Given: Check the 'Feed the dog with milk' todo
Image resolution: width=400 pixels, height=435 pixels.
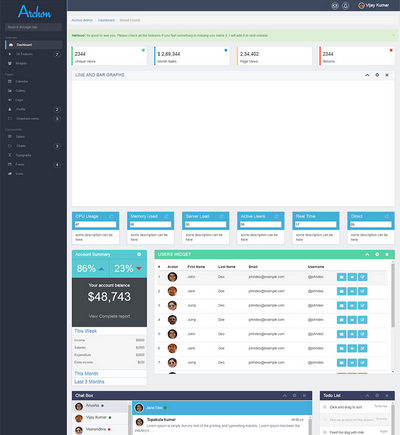Looking at the screenshot, I should click(x=325, y=432).
